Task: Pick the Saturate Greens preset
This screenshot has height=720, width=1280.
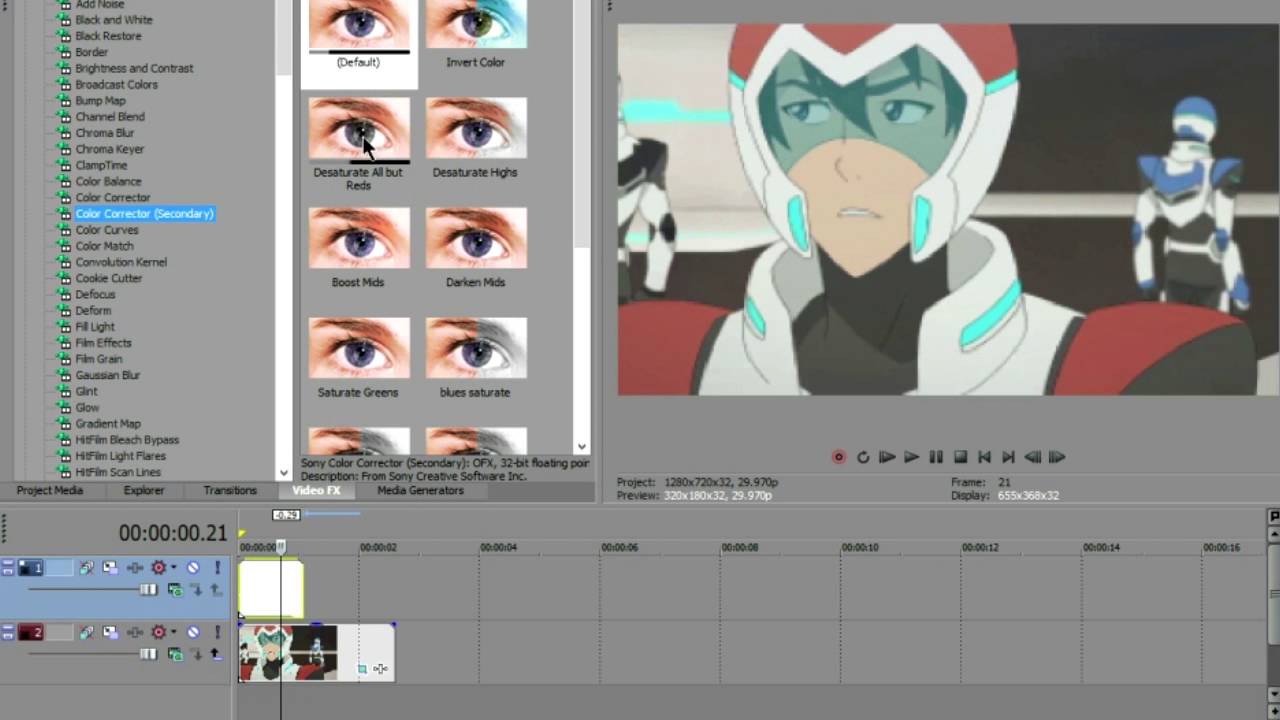Action: pyautogui.click(x=359, y=348)
